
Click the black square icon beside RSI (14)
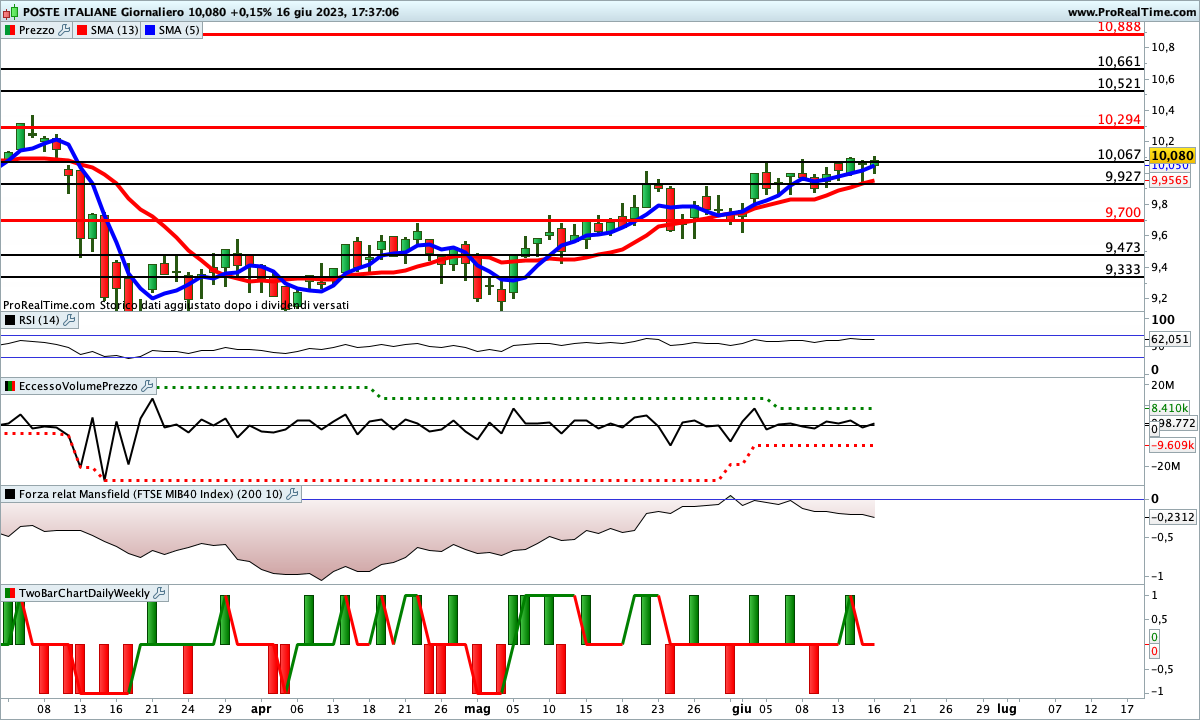pyautogui.click(x=9, y=320)
